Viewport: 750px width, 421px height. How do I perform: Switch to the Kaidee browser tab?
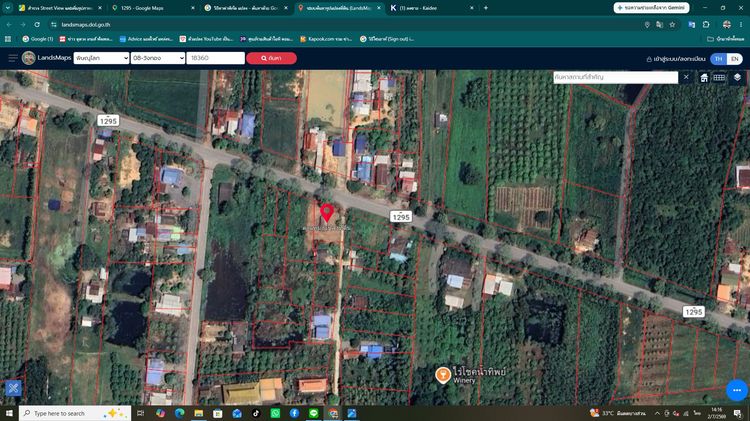(432, 8)
